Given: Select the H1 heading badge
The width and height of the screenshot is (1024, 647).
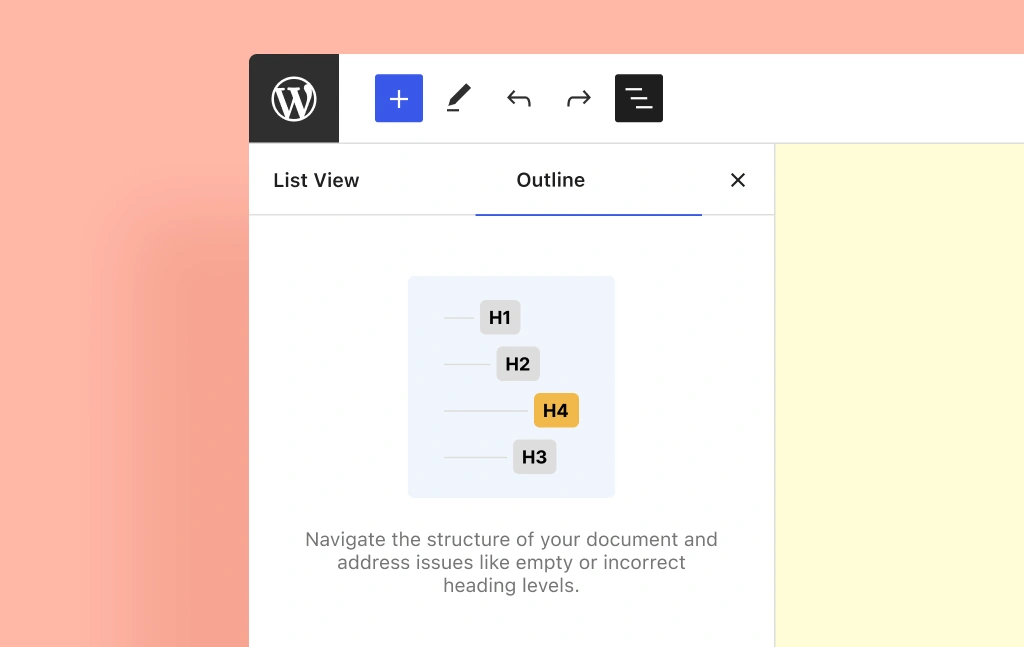Looking at the screenshot, I should (499, 317).
